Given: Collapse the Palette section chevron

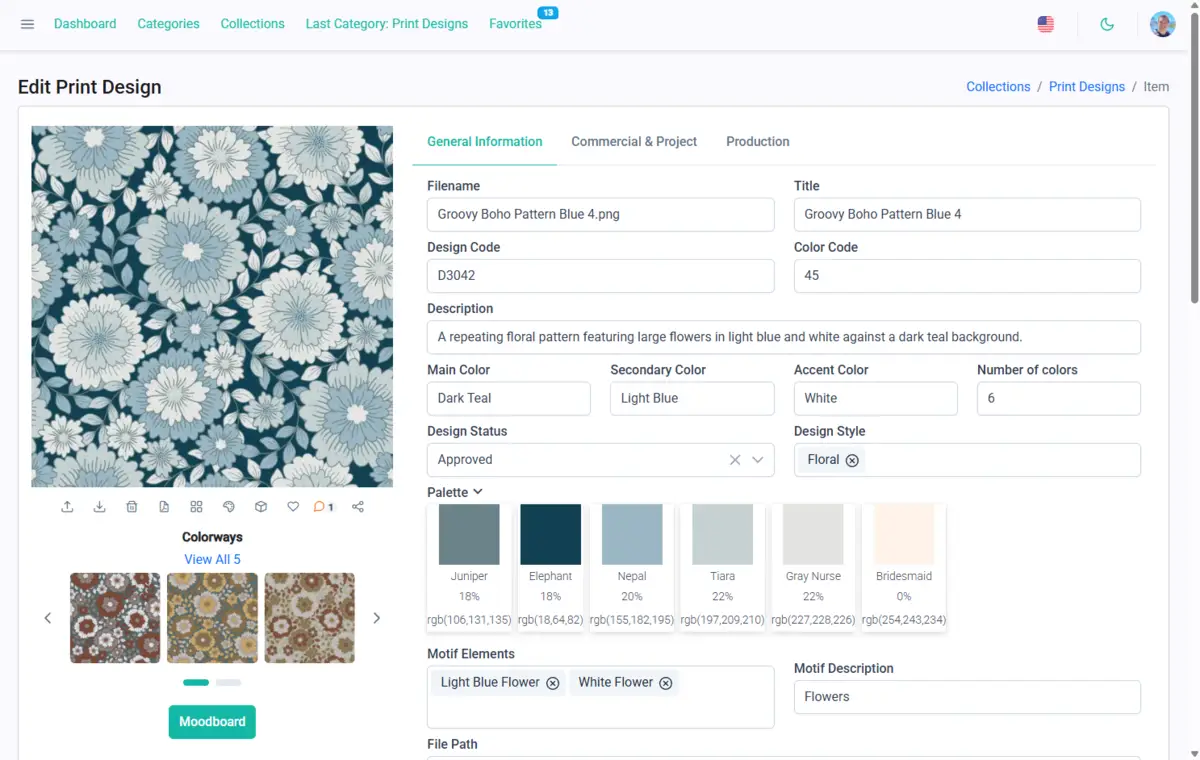Looking at the screenshot, I should click(478, 492).
